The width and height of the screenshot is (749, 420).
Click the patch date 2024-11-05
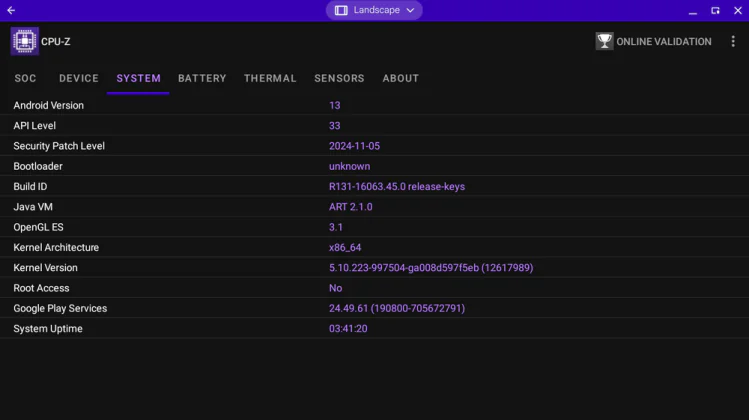coord(354,146)
